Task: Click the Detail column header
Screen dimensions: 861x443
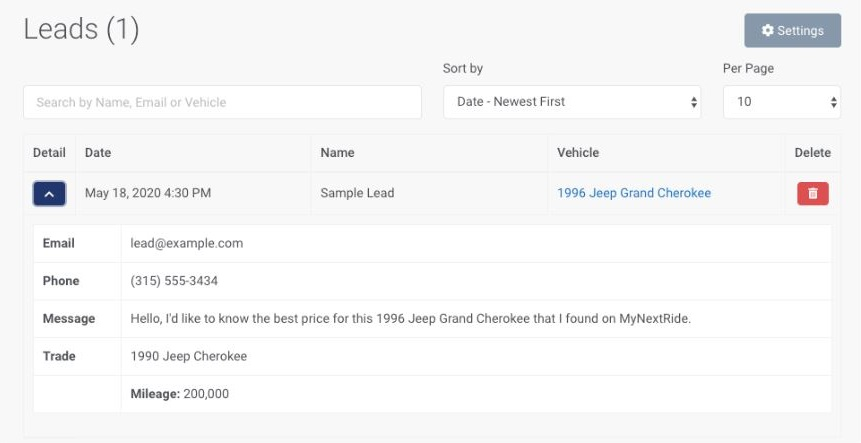Action: click(49, 153)
